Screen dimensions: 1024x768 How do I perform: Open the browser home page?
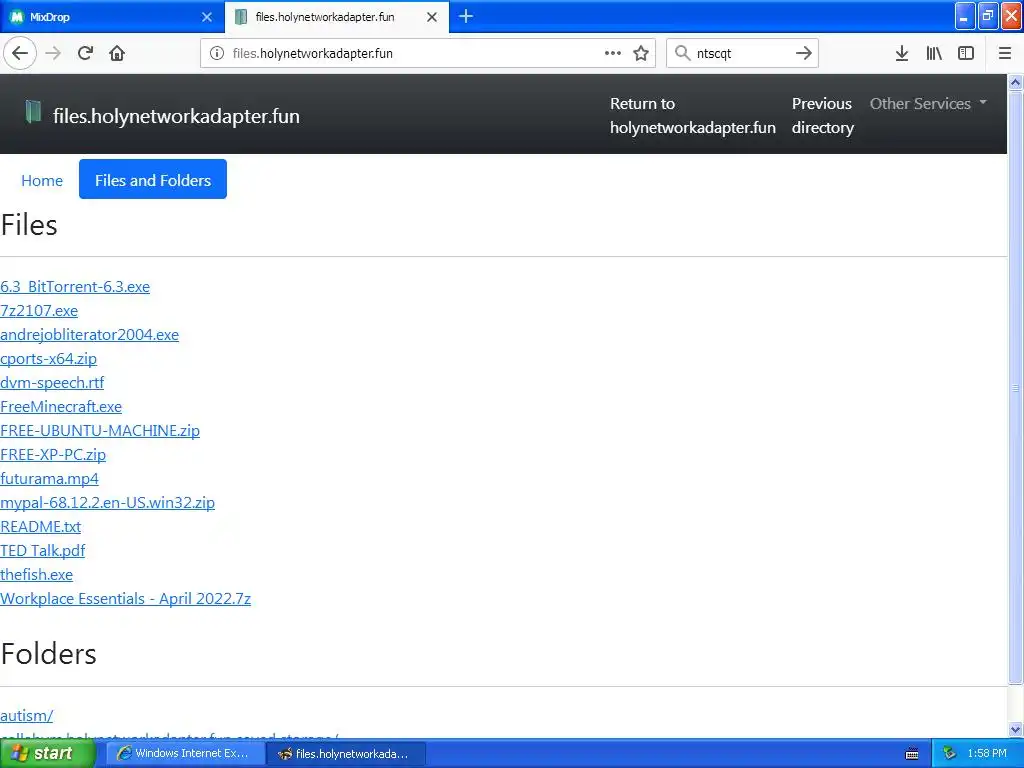pos(117,54)
